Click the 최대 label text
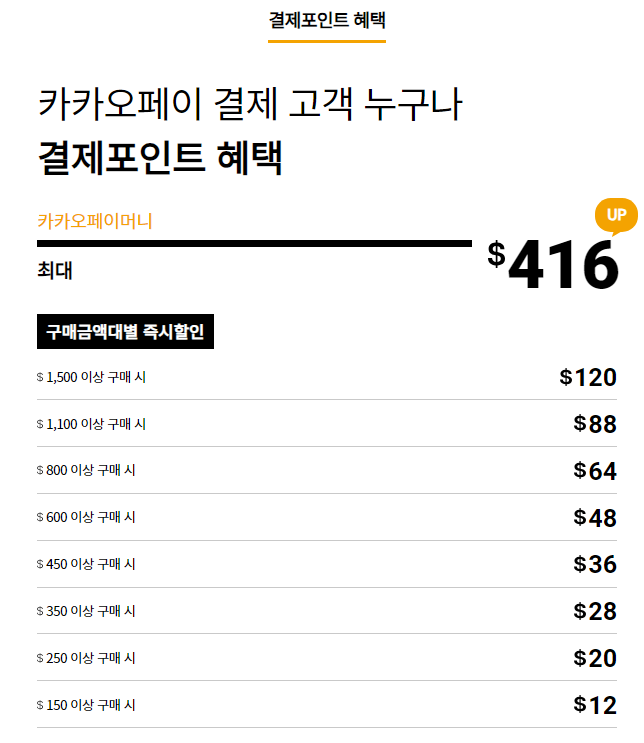644x743 pixels. point(55,270)
